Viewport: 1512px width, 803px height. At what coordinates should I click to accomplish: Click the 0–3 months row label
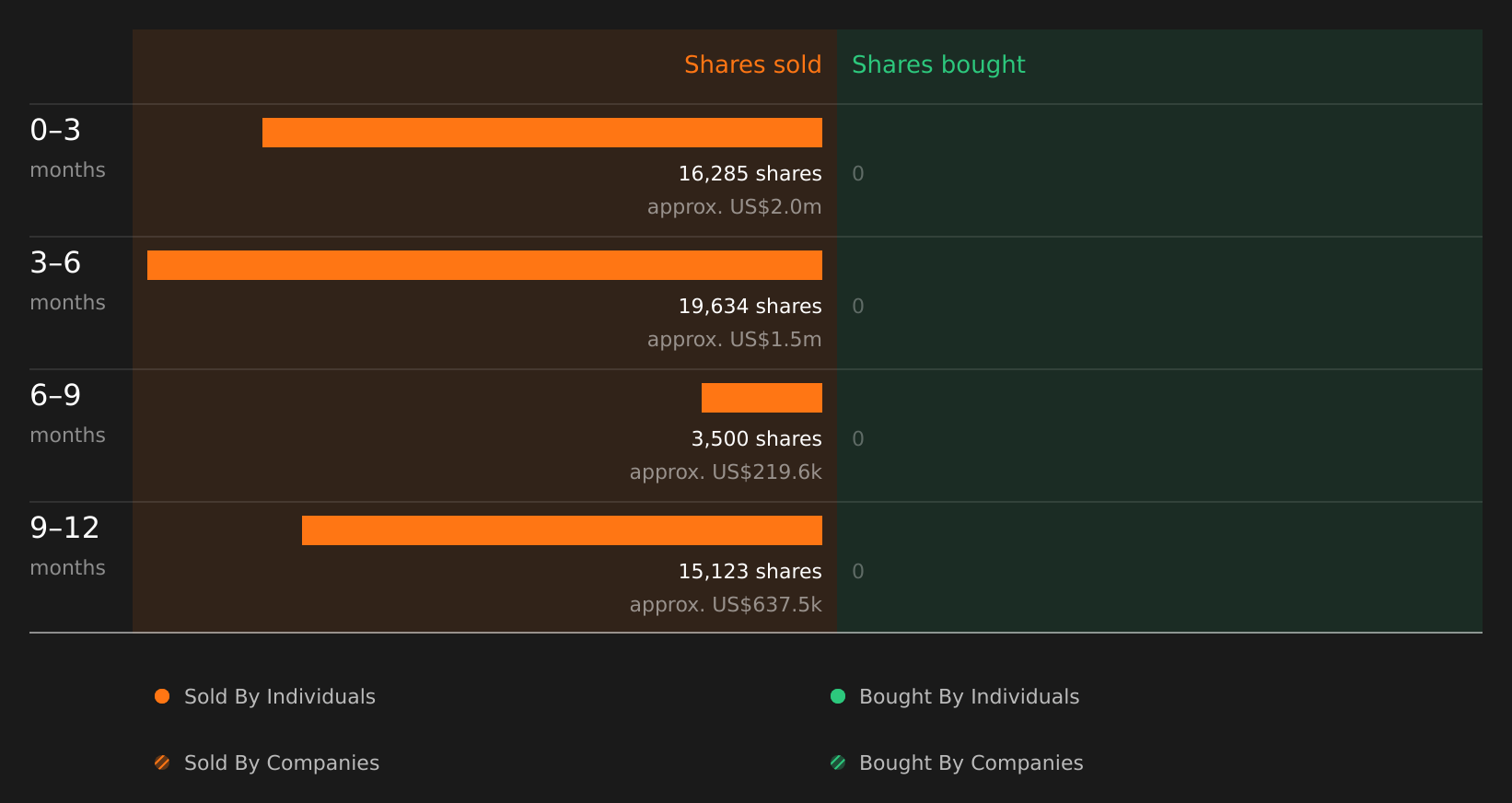(x=67, y=147)
